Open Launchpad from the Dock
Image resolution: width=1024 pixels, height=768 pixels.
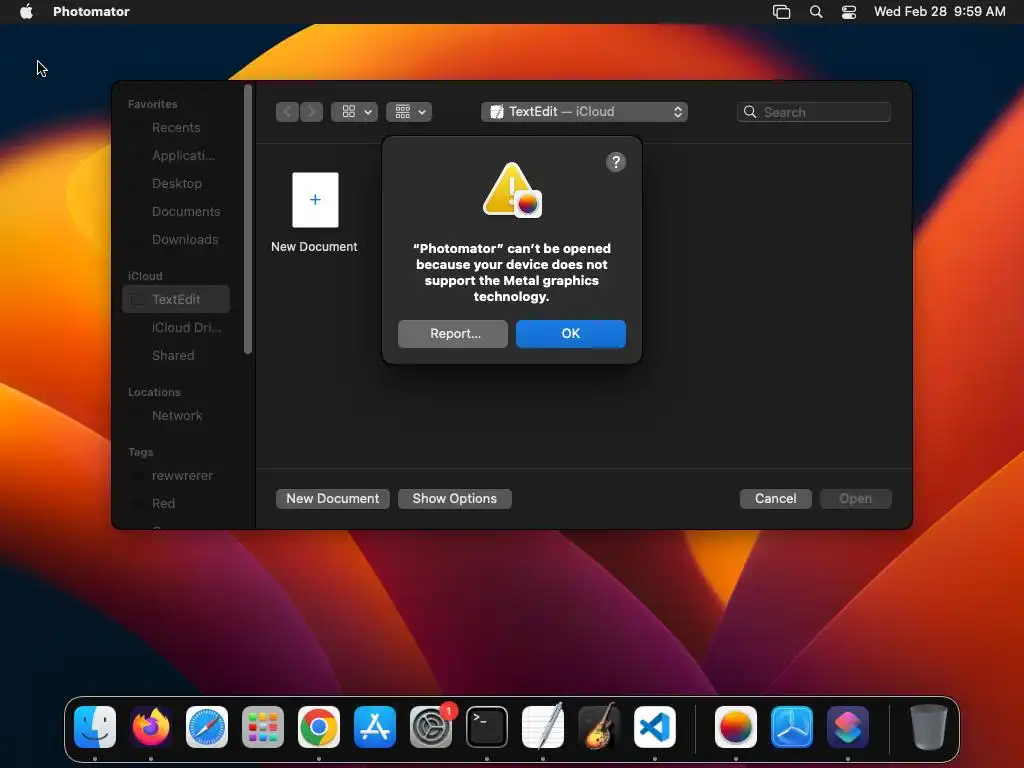click(263, 727)
